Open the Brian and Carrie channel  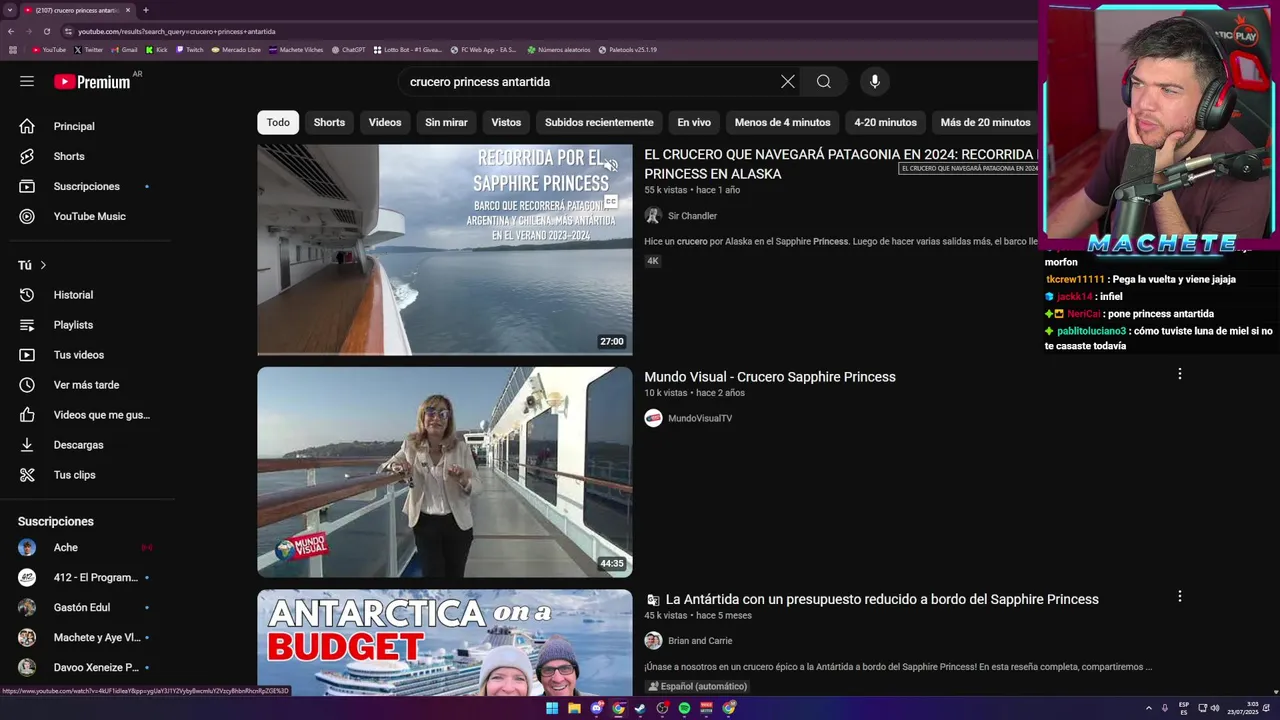point(700,641)
